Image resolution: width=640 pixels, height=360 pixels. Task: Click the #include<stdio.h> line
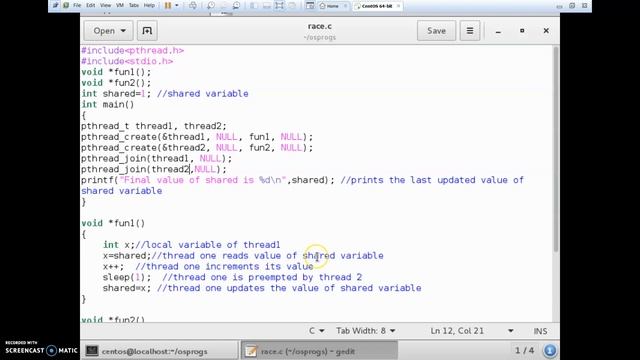[127, 61]
